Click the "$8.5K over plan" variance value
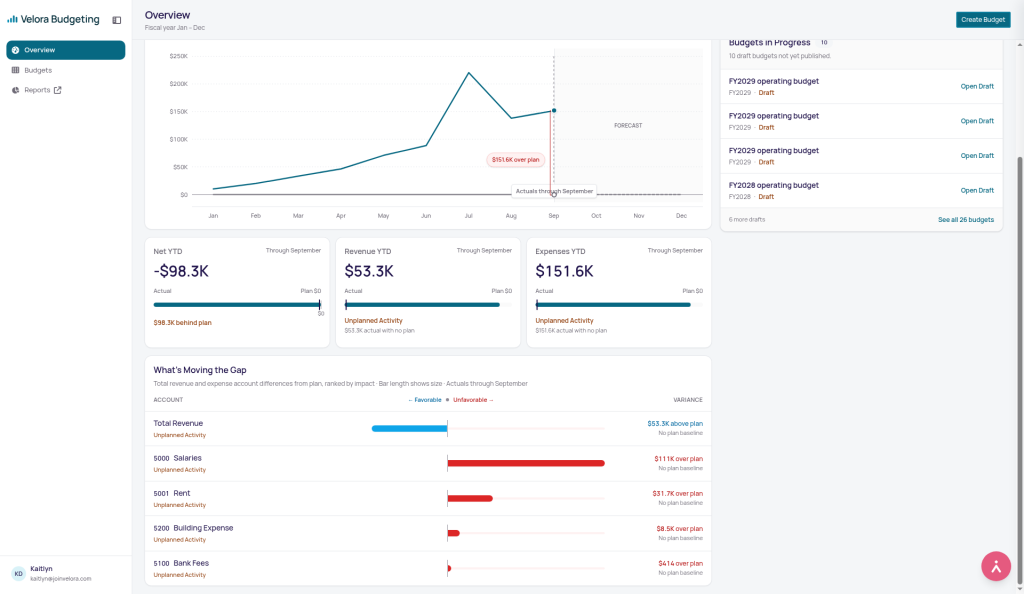 point(679,529)
